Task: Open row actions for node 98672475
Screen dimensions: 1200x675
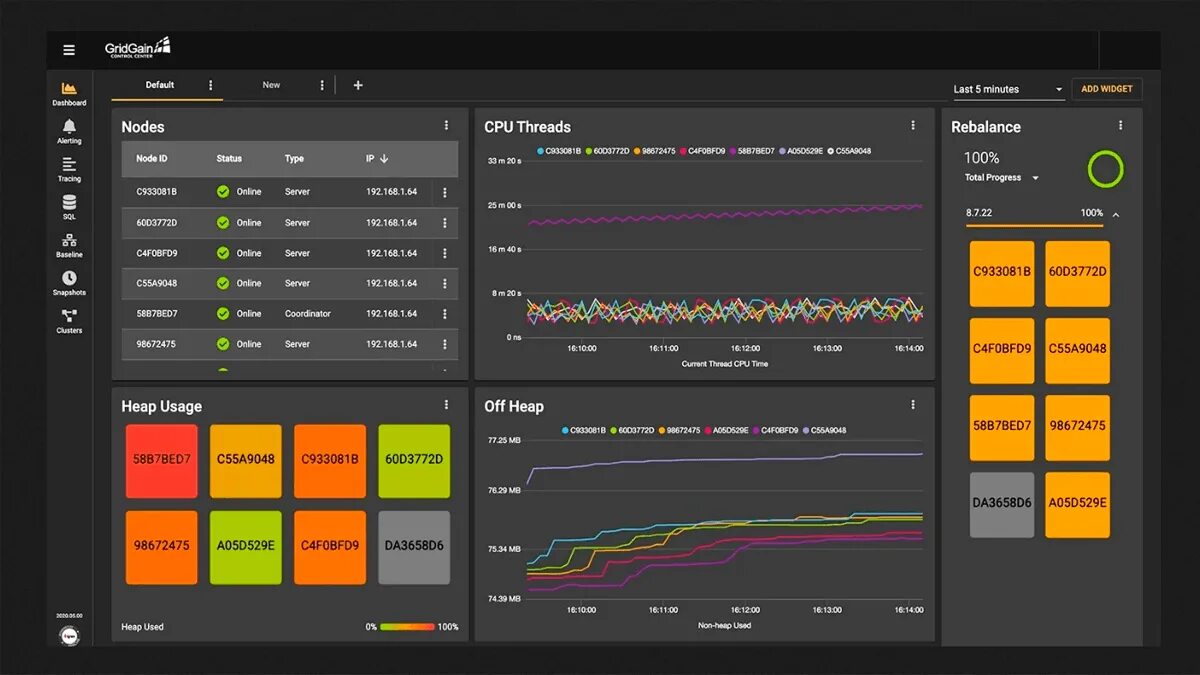Action: pyautogui.click(x=445, y=344)
